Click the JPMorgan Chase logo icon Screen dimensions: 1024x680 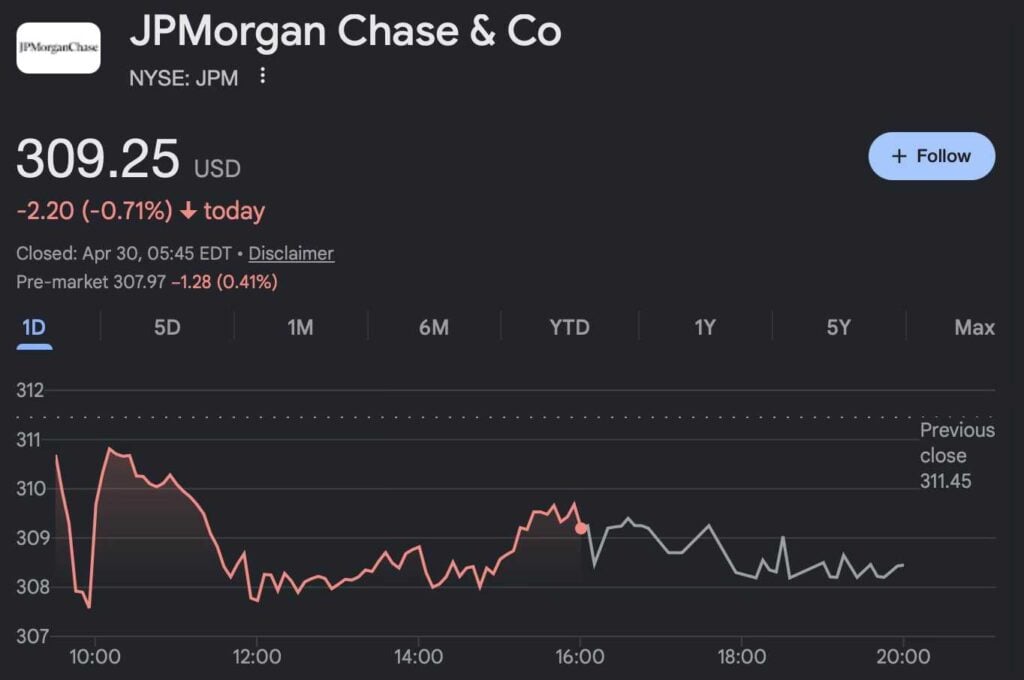click(58, 47)
